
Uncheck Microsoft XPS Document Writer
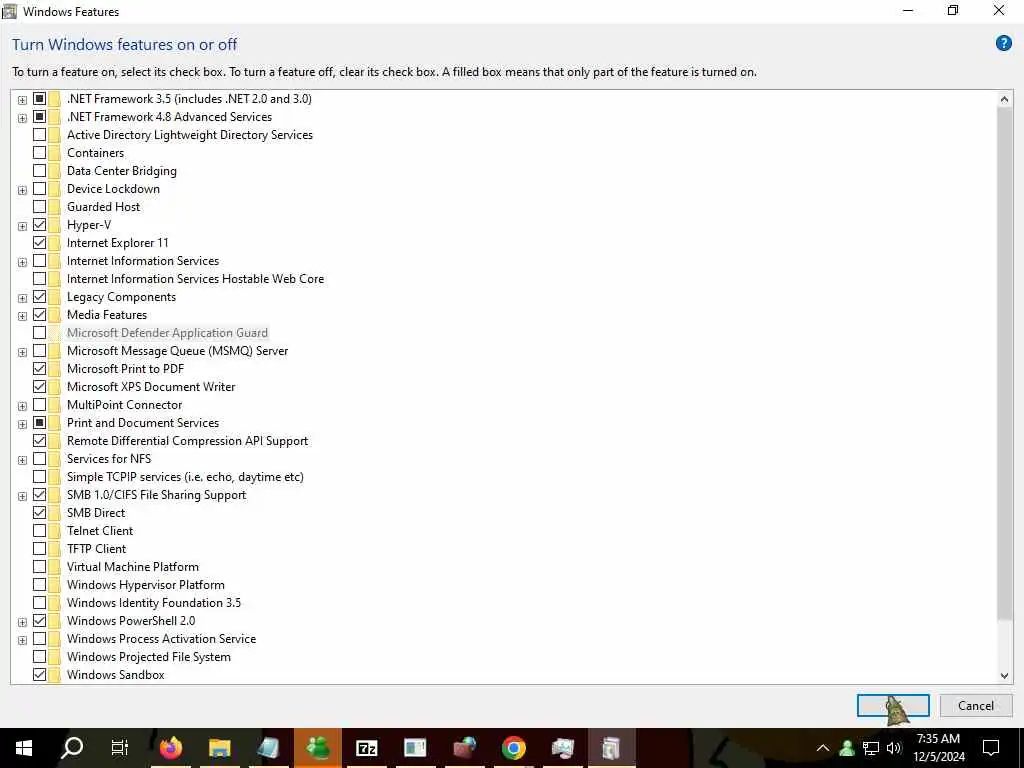(39, 387)
